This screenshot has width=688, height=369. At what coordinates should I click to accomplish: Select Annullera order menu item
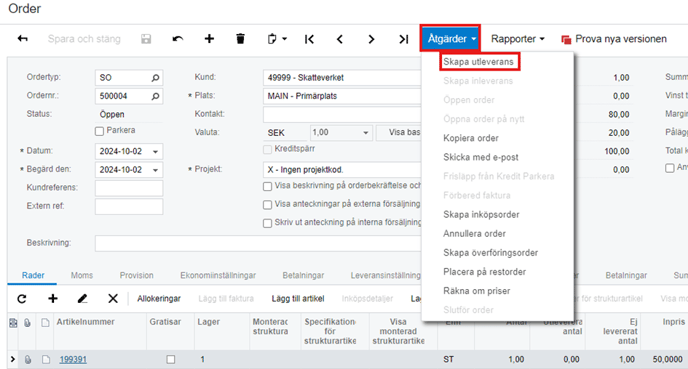pos(474,234)
